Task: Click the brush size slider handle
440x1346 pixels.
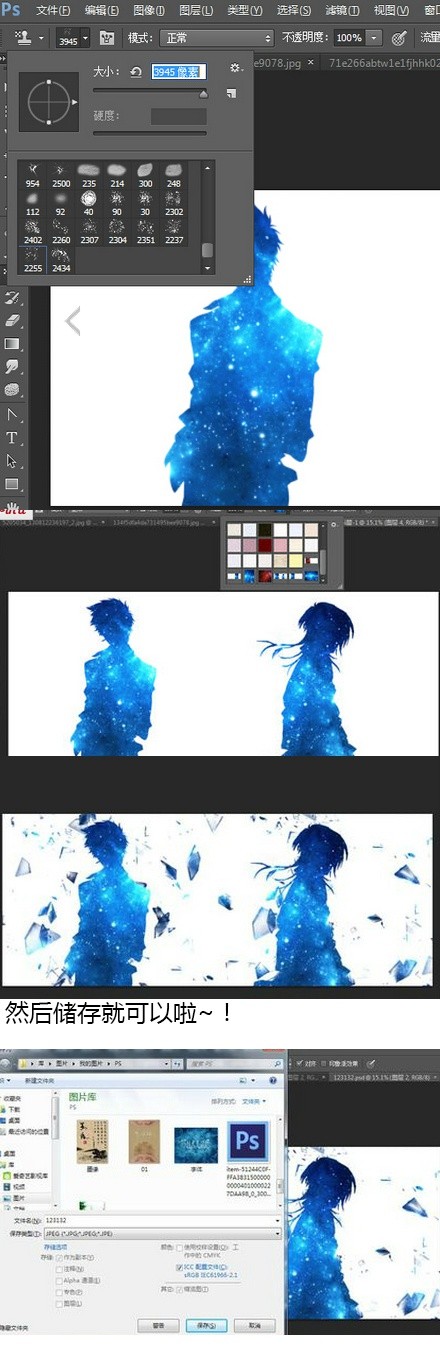Action: click(x=204, y=94)
